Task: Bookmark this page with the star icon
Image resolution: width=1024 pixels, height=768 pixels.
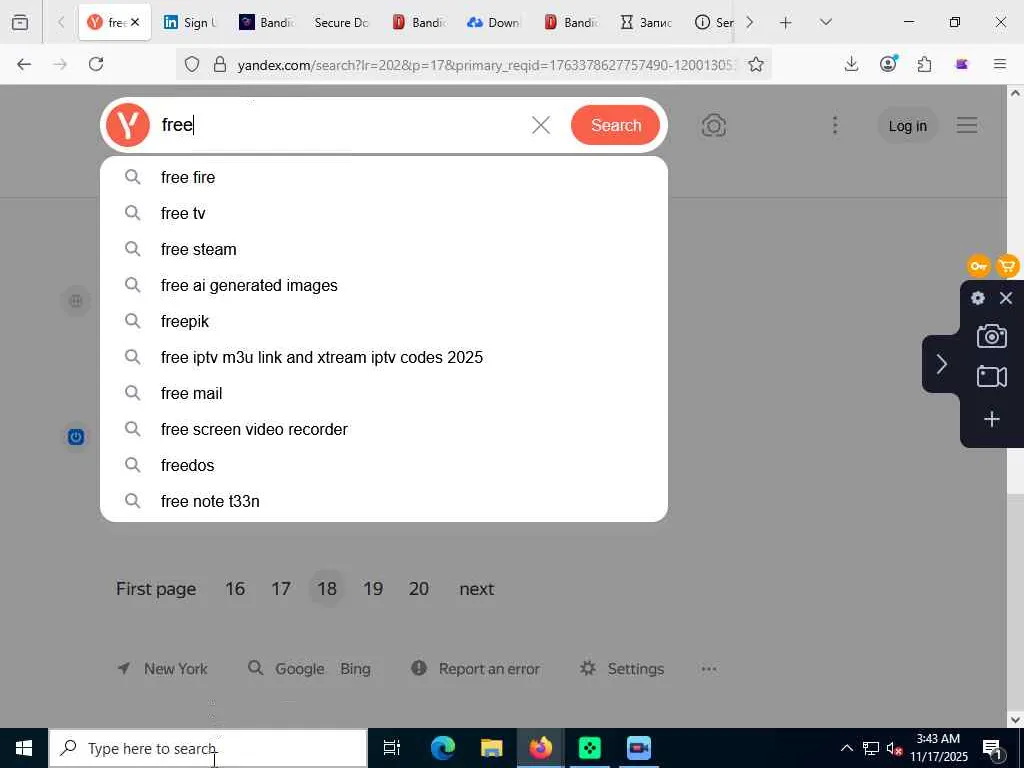Action: click(756, 64)
